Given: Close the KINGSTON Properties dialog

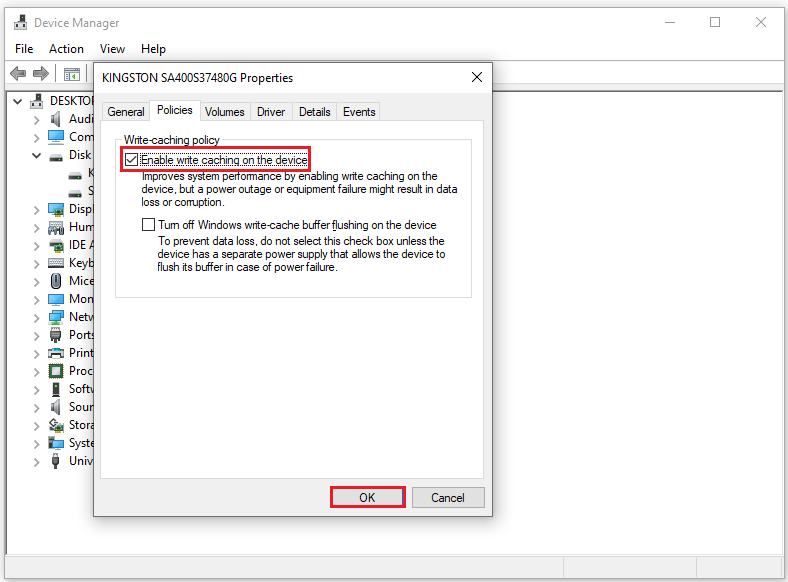Looking at the screenshot, I should coord(477,77).
